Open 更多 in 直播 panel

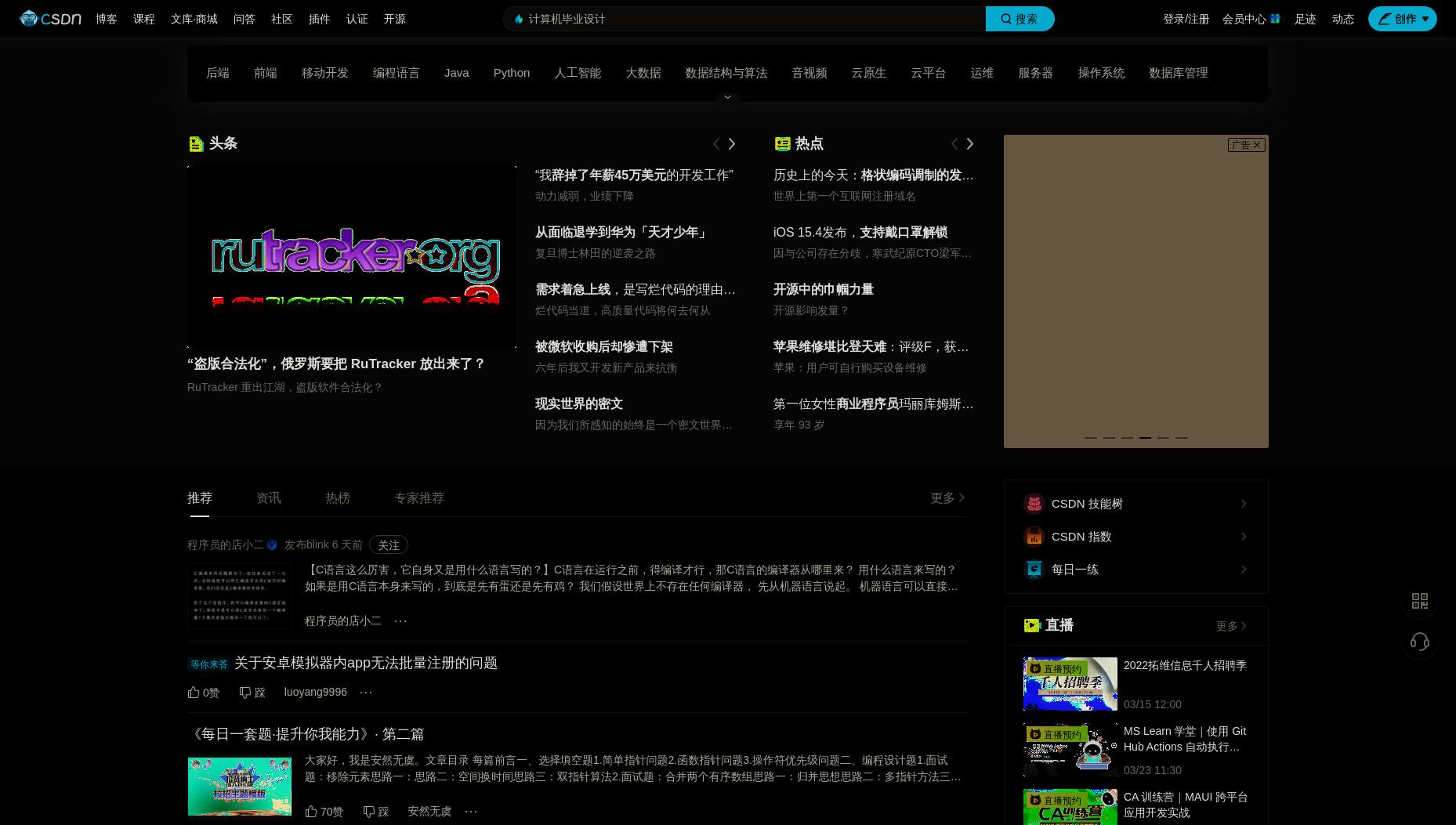[1231, 626]
